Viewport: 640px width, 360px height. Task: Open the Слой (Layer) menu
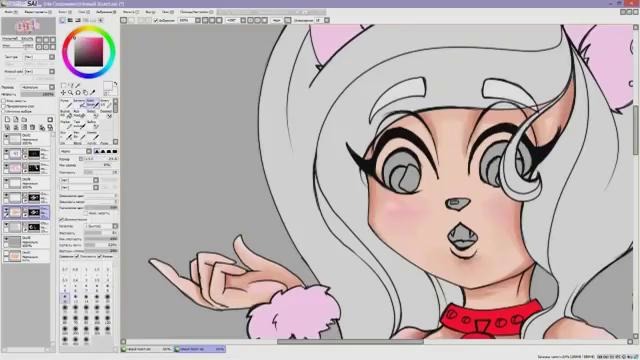(x=83, y=12)
